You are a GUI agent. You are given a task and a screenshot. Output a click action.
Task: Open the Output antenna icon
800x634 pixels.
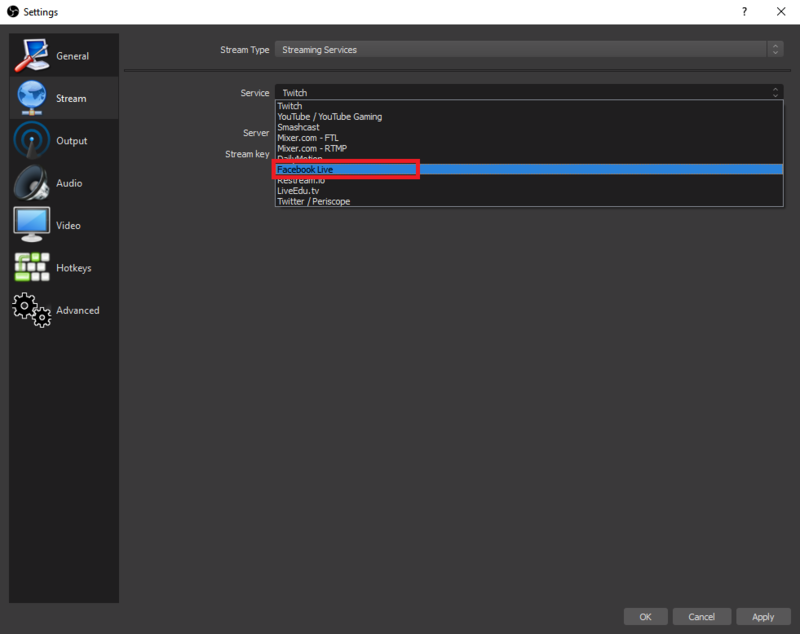(32, 140)
